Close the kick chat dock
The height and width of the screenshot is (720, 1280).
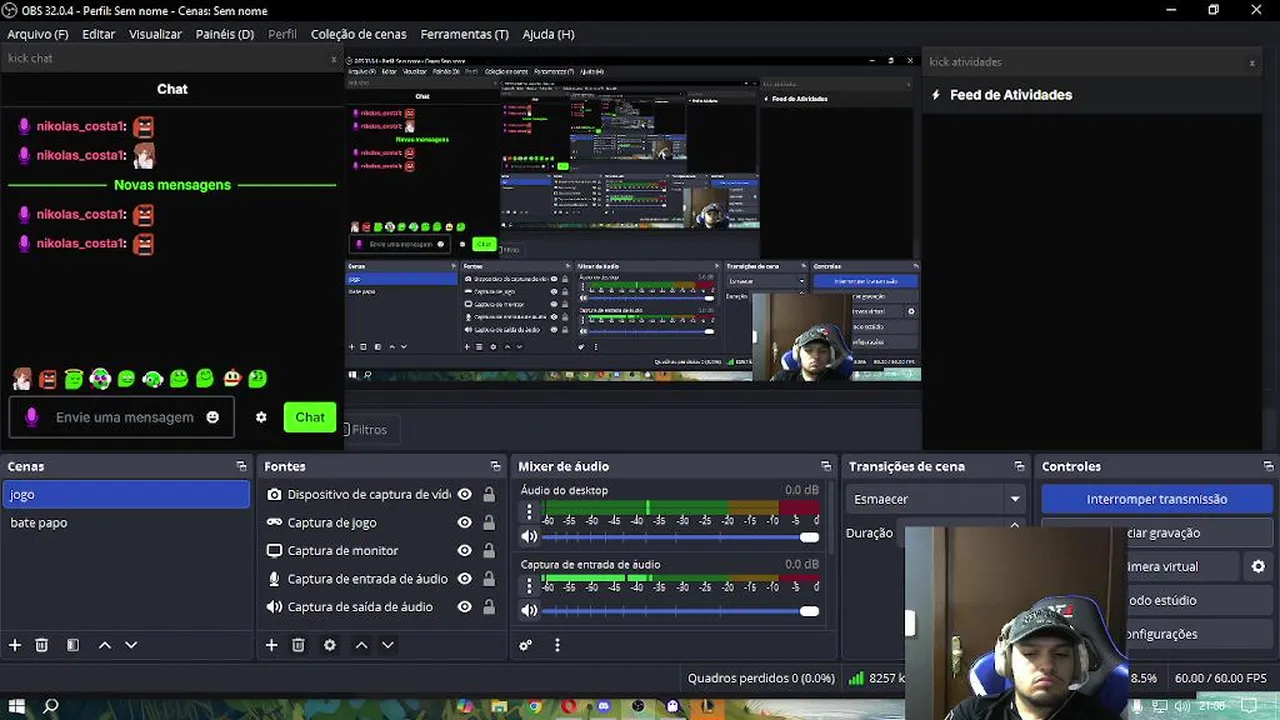(334, 59)
